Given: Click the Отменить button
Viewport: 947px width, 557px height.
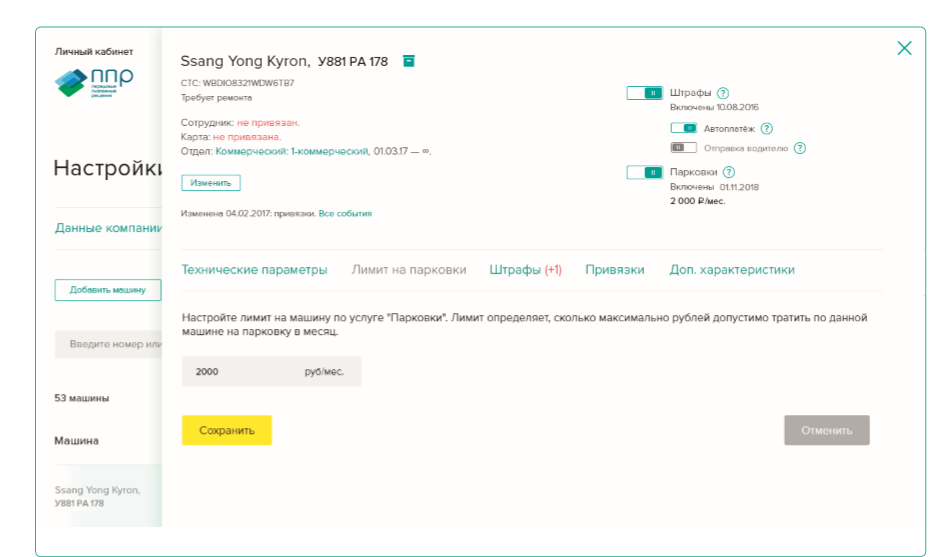Looking at the screenshot, I should (x=827, y=430).
